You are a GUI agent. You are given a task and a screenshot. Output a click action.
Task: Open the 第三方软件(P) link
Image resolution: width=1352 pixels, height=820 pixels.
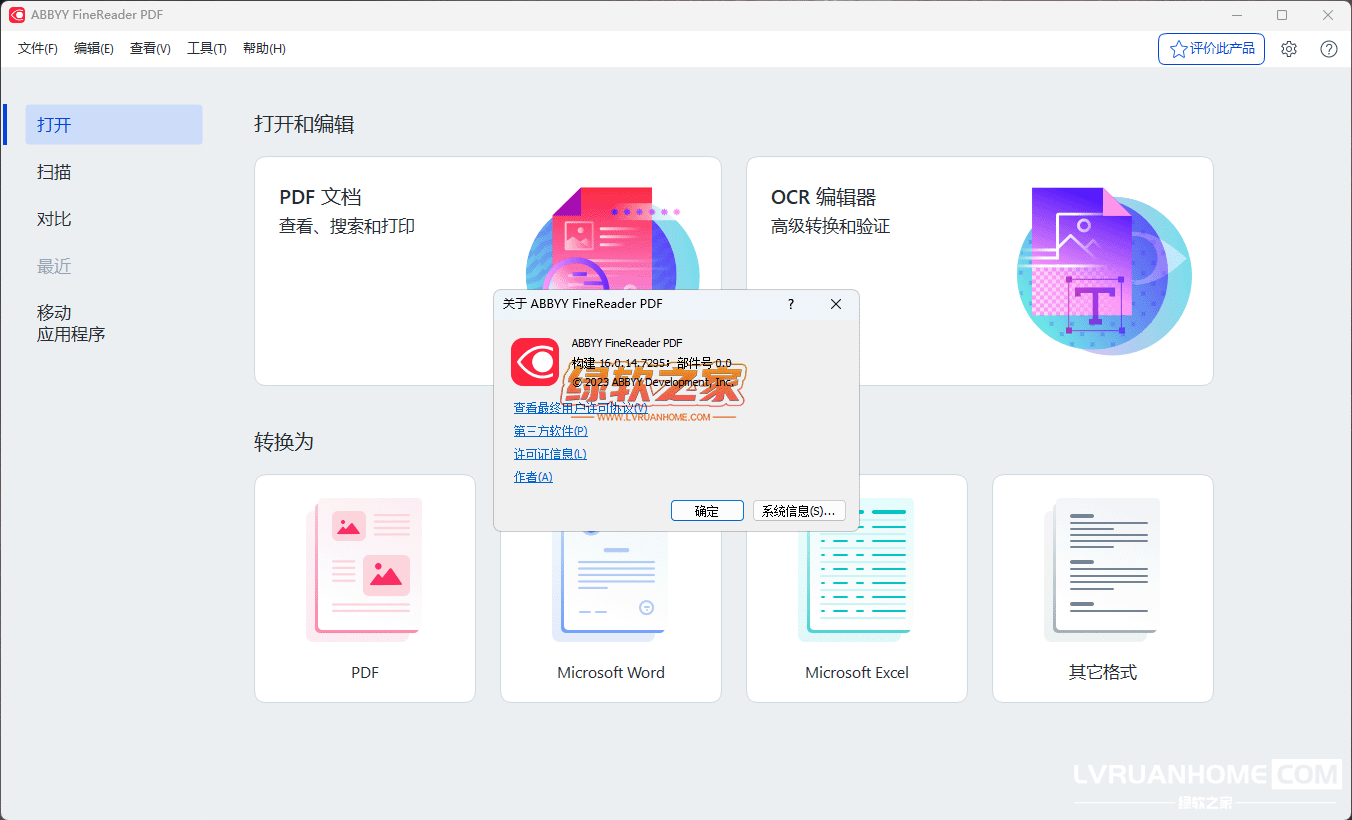(550, 431)
